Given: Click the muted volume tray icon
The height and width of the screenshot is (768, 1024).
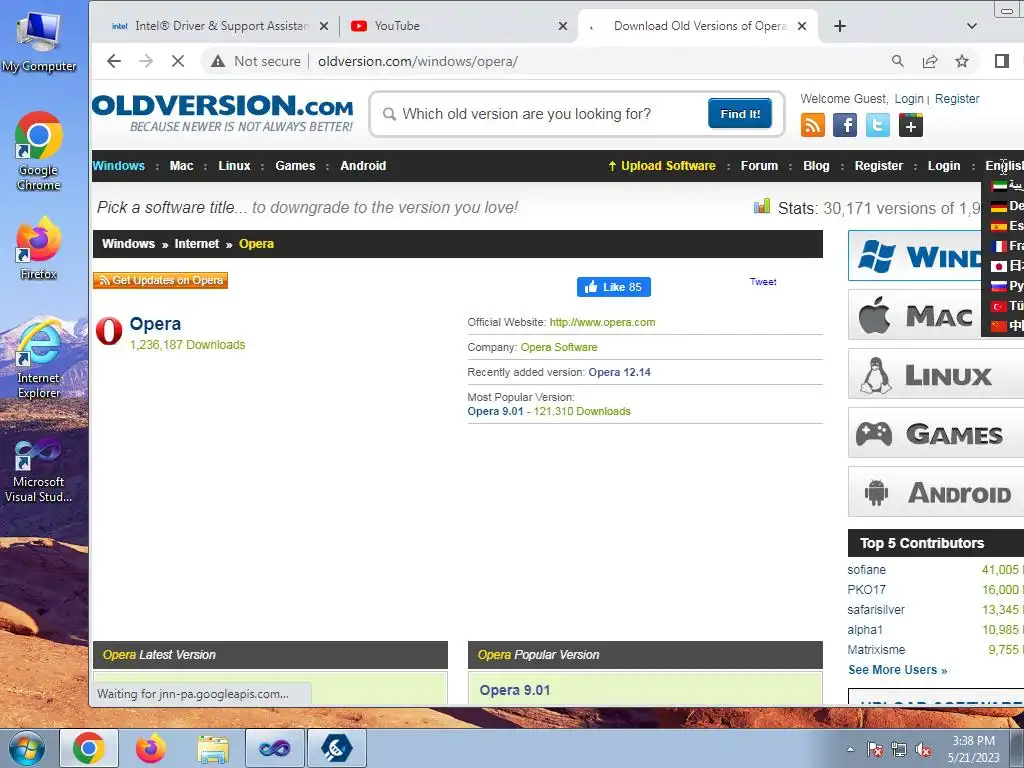Looking at the screenshot, I should [923, 750].
